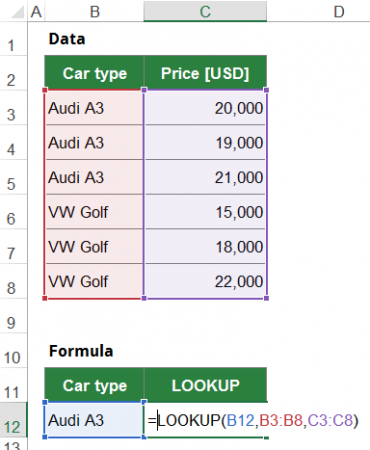Click first Audi A3 cell in row 3
The width and height of the screenshot is (370, 450).
[94, 108]
